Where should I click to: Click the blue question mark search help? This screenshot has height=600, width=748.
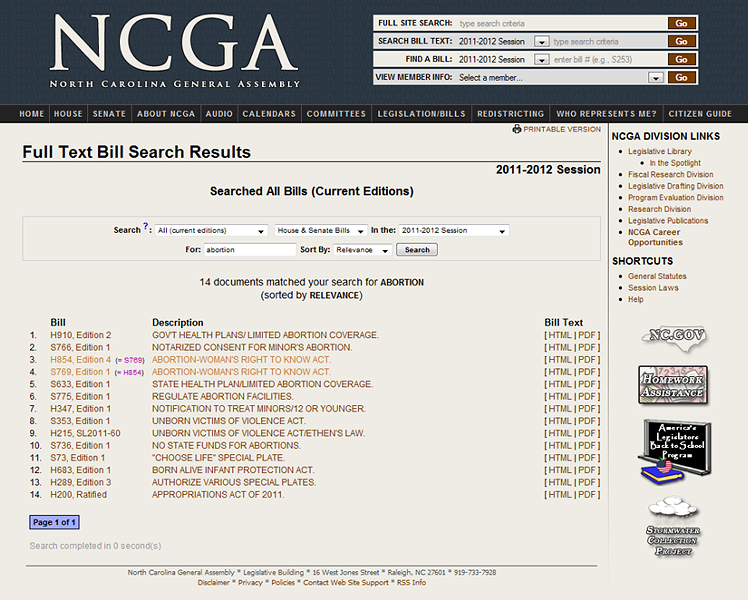click(x=145, y=226)
